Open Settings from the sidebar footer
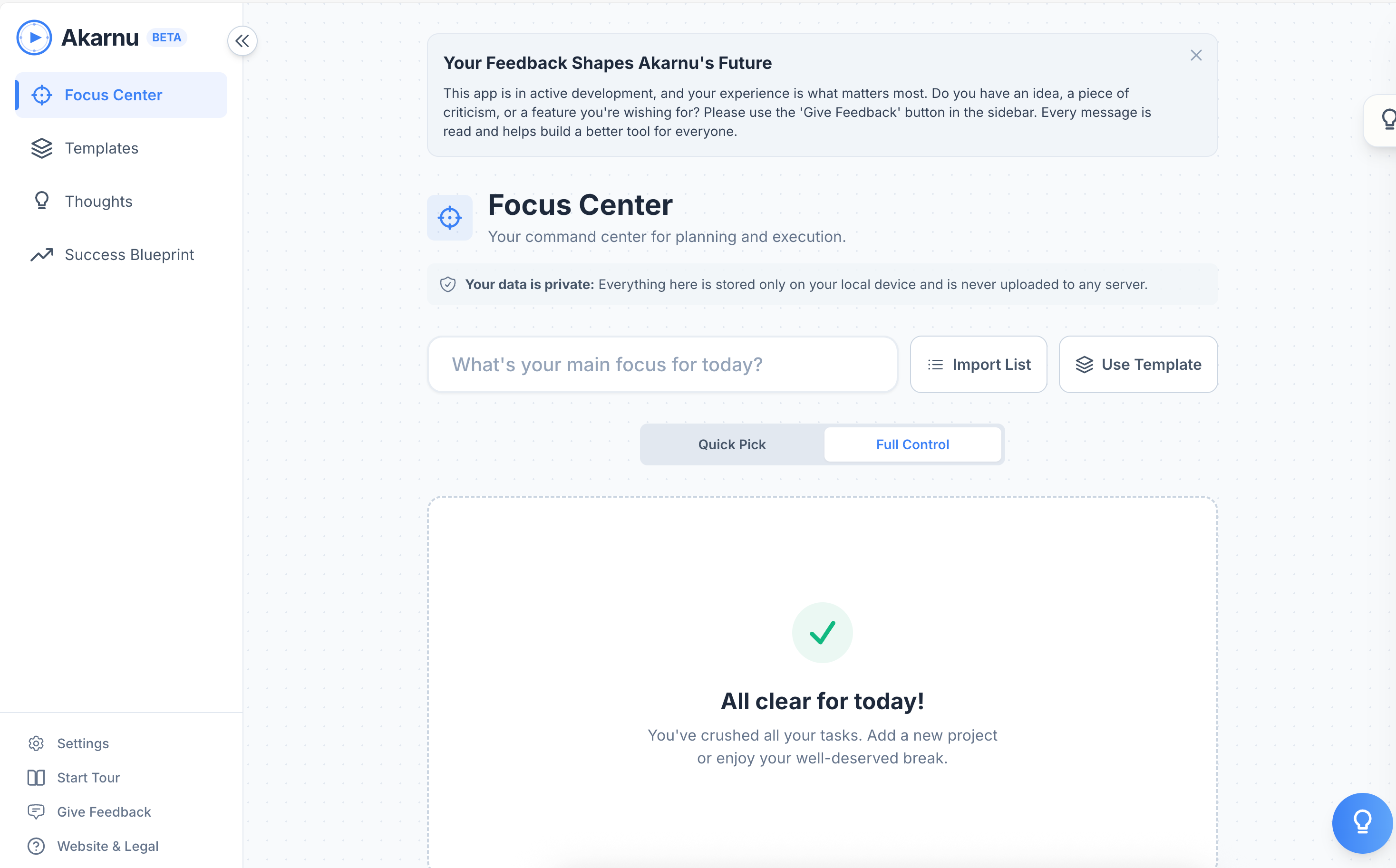This screenshot has height=868, width=1396. pyautogui.click(x=83, y=743)
